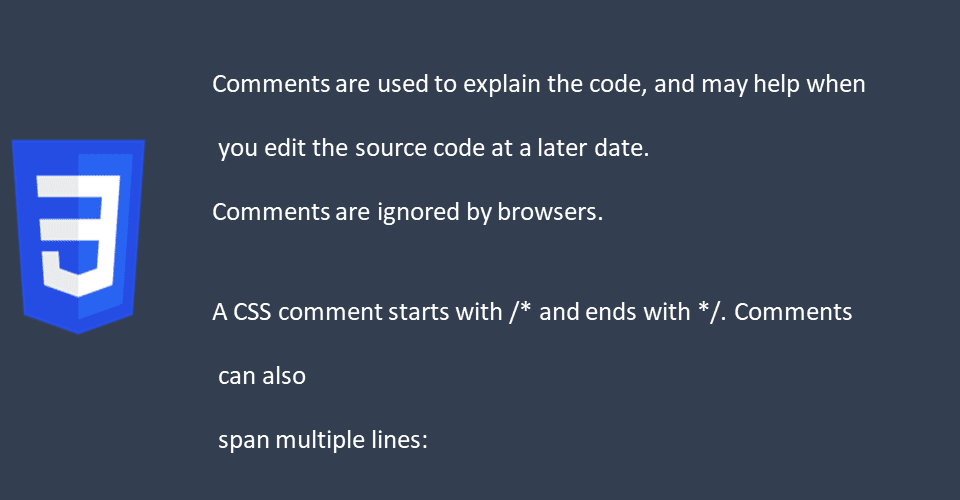Click the line 'A CSS comment starts with'
The image size is (960, 500).
pos(532,312)
